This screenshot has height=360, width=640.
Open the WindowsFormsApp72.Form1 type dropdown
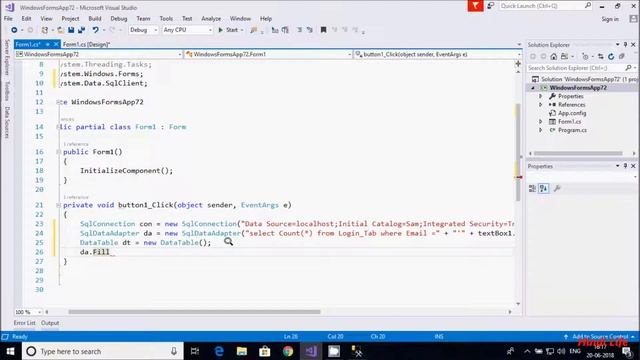point(268,54)
